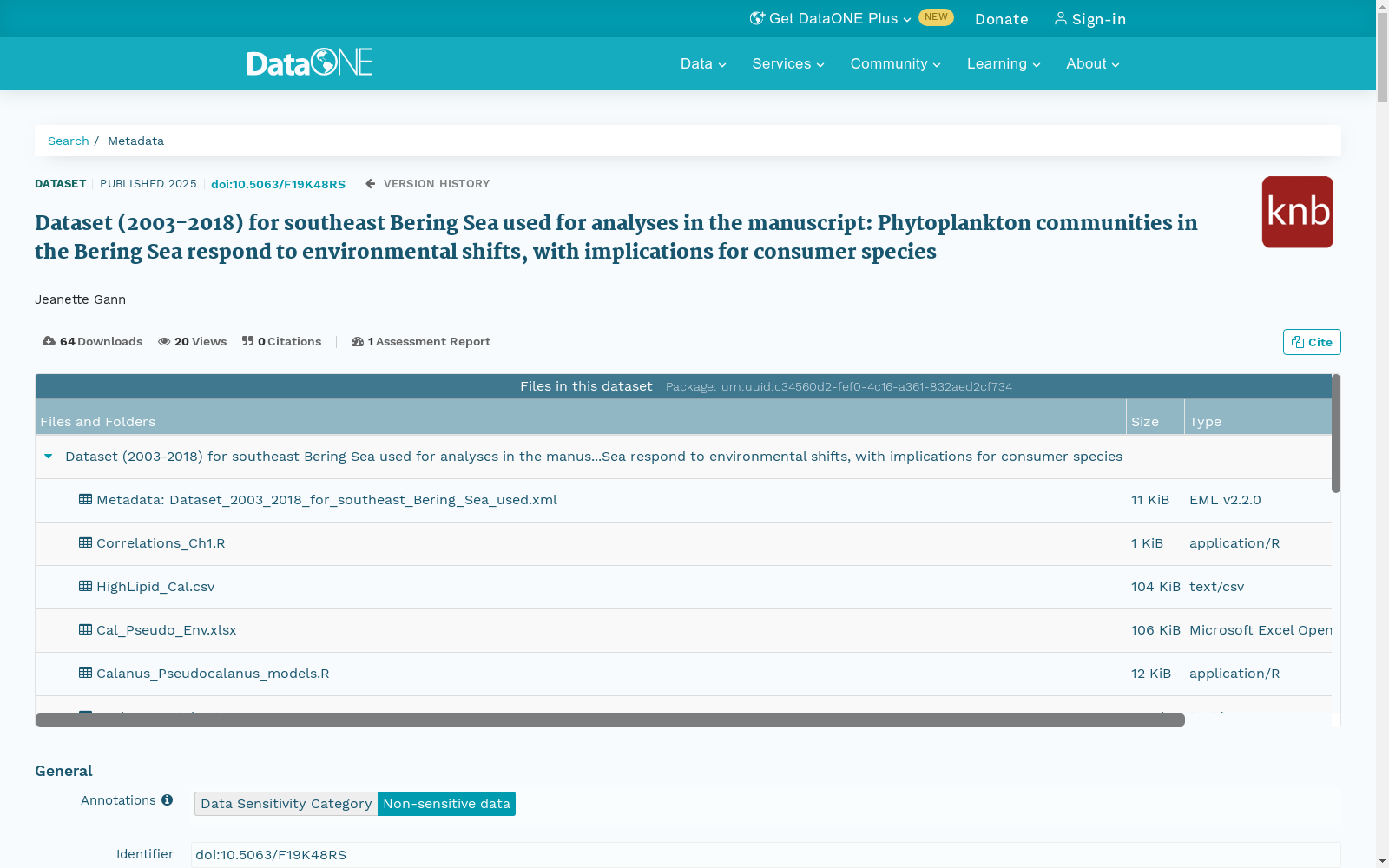
Task: Click the downloads cloud icon
Action: (x=49, y=341)
